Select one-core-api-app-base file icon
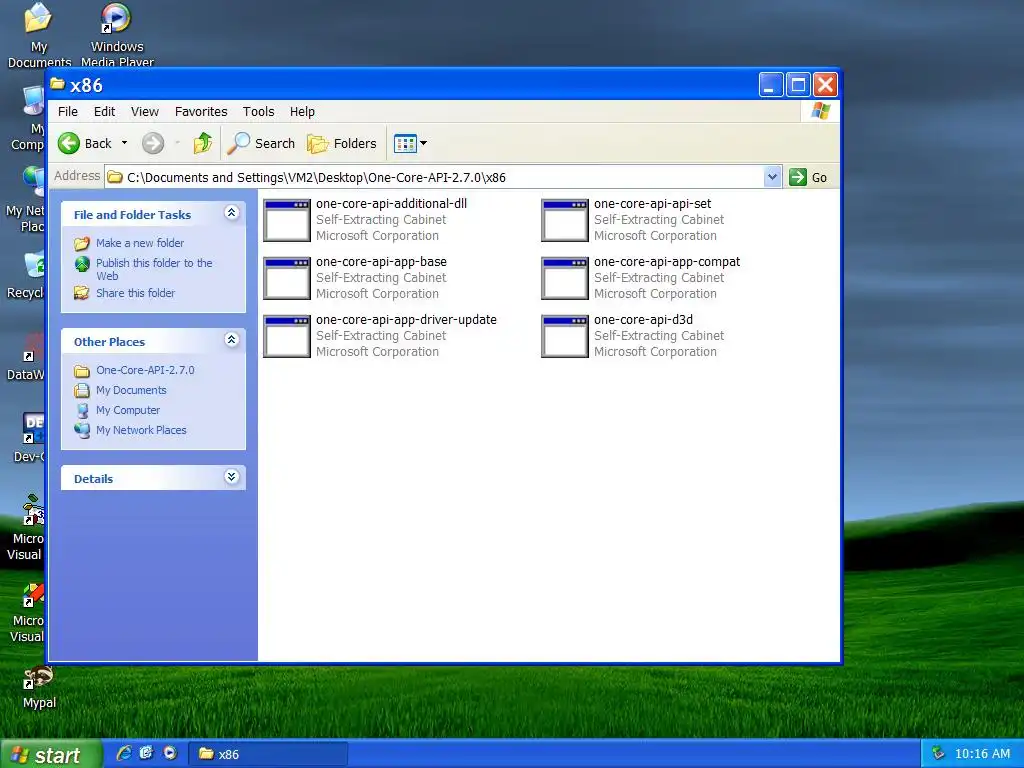The height and width of the screenshot is (768, 1024). point(287,278)
